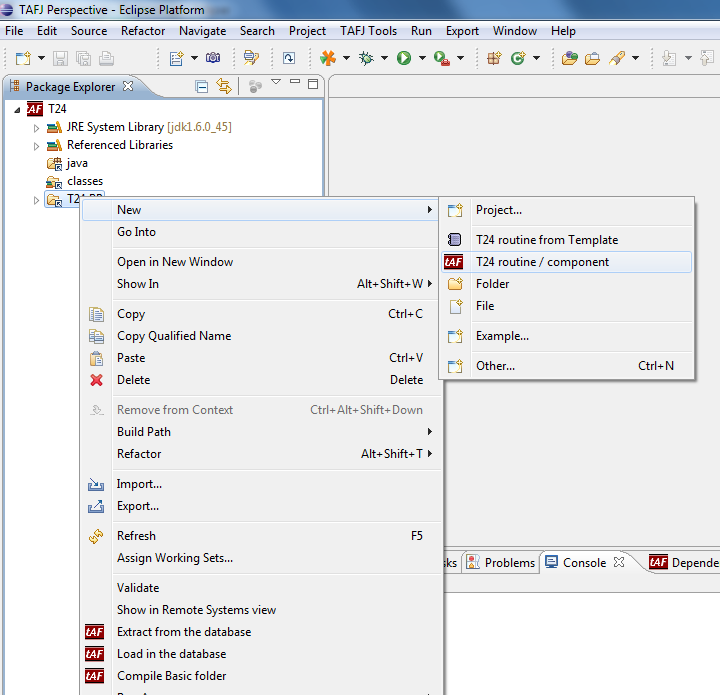Viewport: 720px width, 695px height.
Task: Expand the JRE System Library node
Action: coord(37,128)
